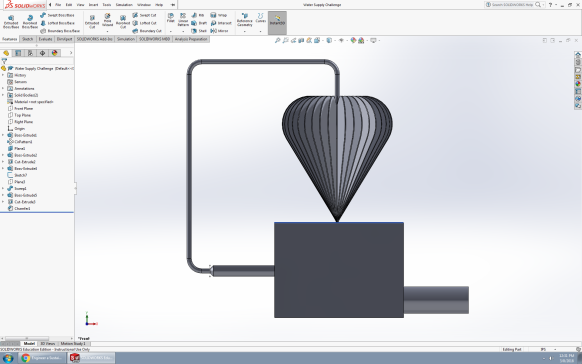Click the Shell tool

click(x=199, y=31)
